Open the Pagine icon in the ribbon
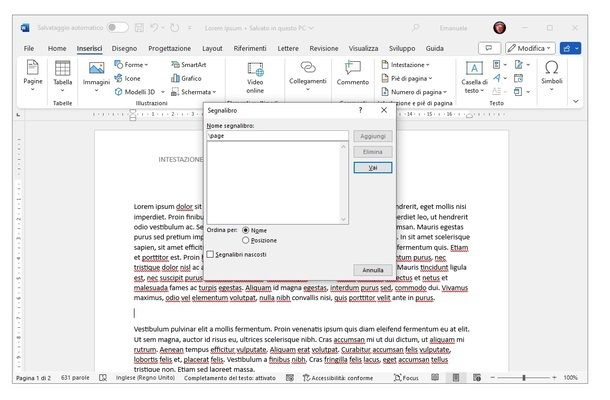Screen dimensions: 610x400 [33, 76]
